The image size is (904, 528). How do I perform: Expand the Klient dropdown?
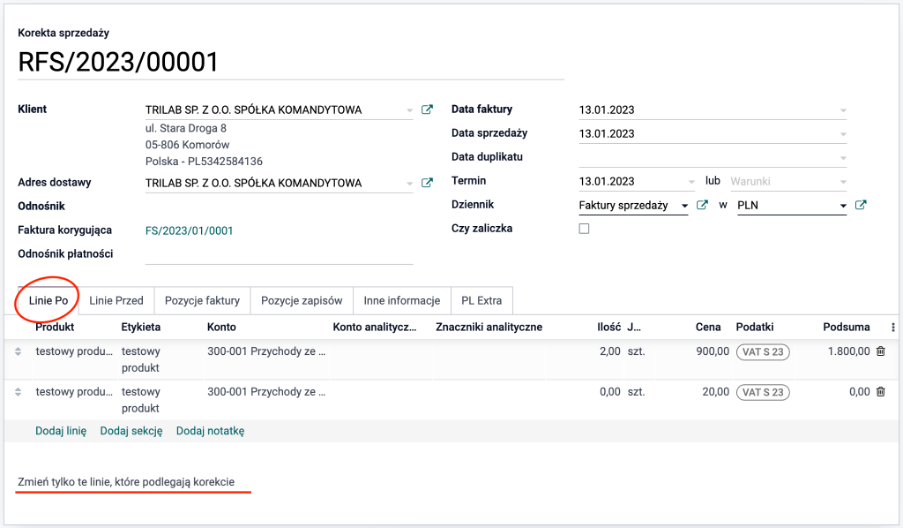coord(409,110)
